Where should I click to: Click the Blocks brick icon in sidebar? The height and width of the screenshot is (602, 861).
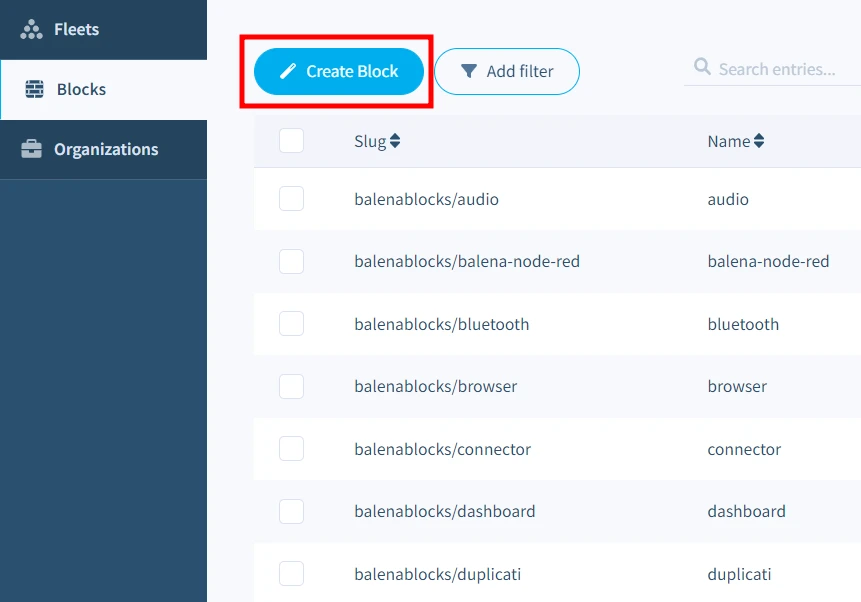point(35,89)
